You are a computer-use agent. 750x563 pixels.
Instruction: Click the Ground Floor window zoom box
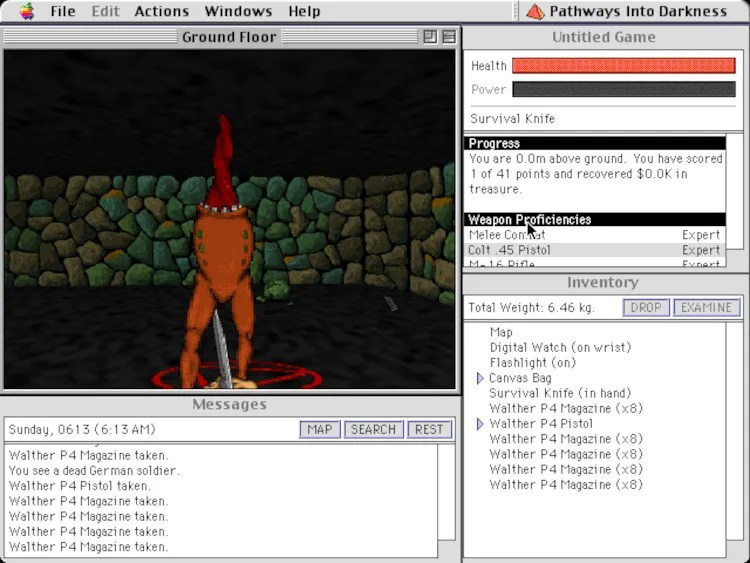point(430,37)
